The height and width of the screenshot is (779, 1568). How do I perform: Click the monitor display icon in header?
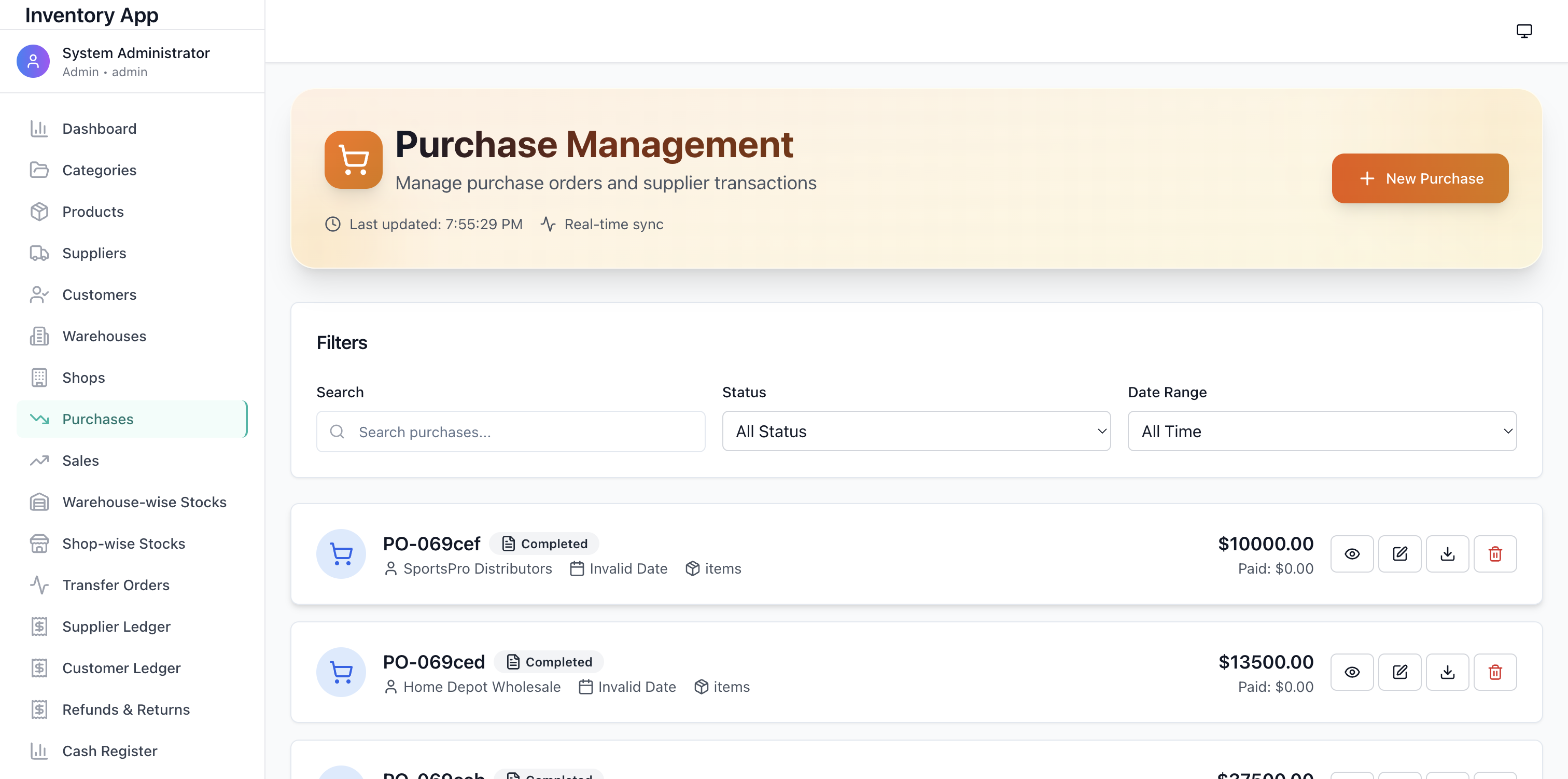click(x=1523, y=31)
